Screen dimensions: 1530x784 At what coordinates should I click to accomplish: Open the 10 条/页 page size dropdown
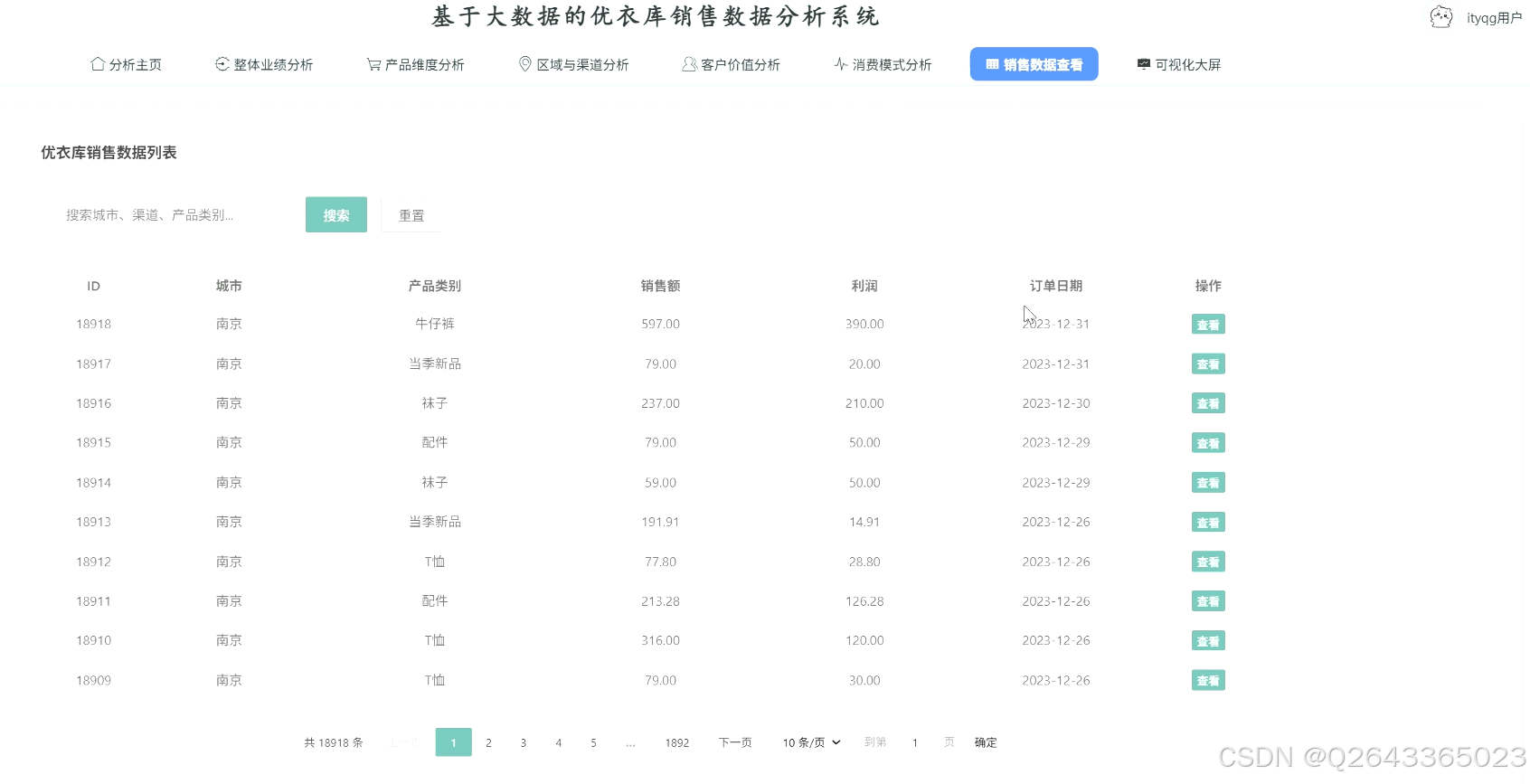pos(811,742)
